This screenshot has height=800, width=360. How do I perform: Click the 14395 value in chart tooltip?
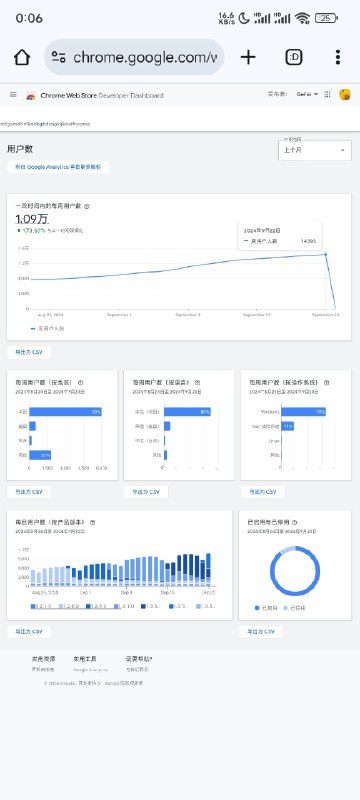click(308, 241)
